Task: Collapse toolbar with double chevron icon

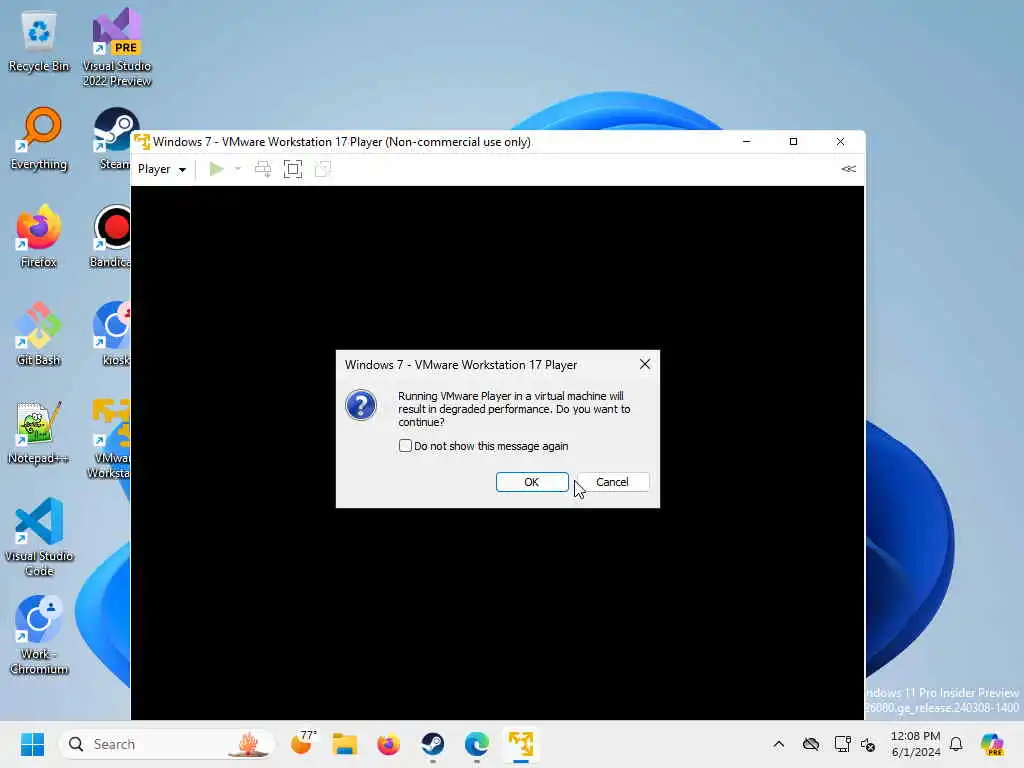Action: [x=848, y=169]
